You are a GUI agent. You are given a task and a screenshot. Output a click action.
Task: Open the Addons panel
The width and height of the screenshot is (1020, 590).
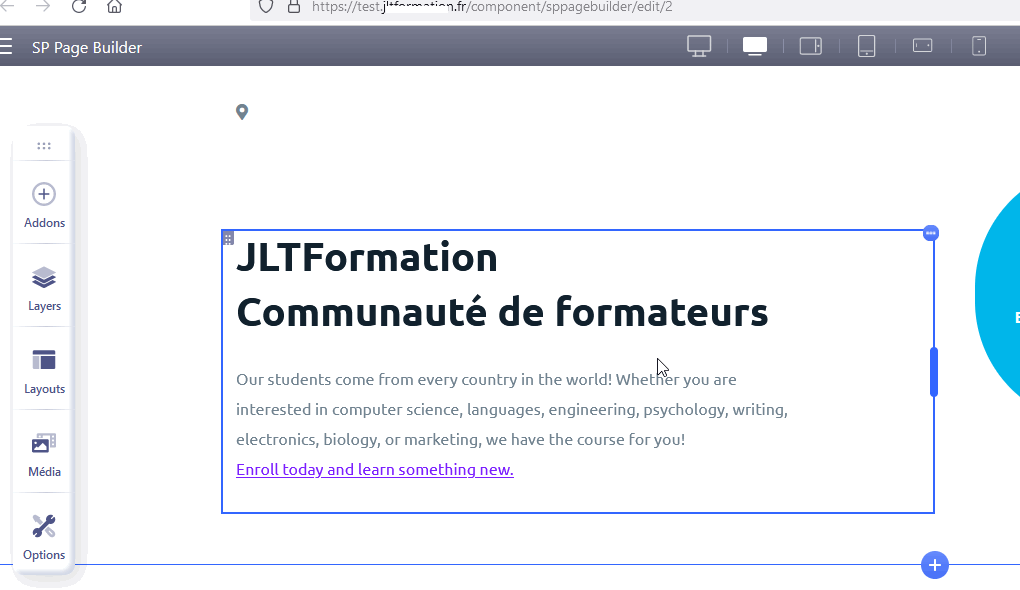(x=44, y=206)
